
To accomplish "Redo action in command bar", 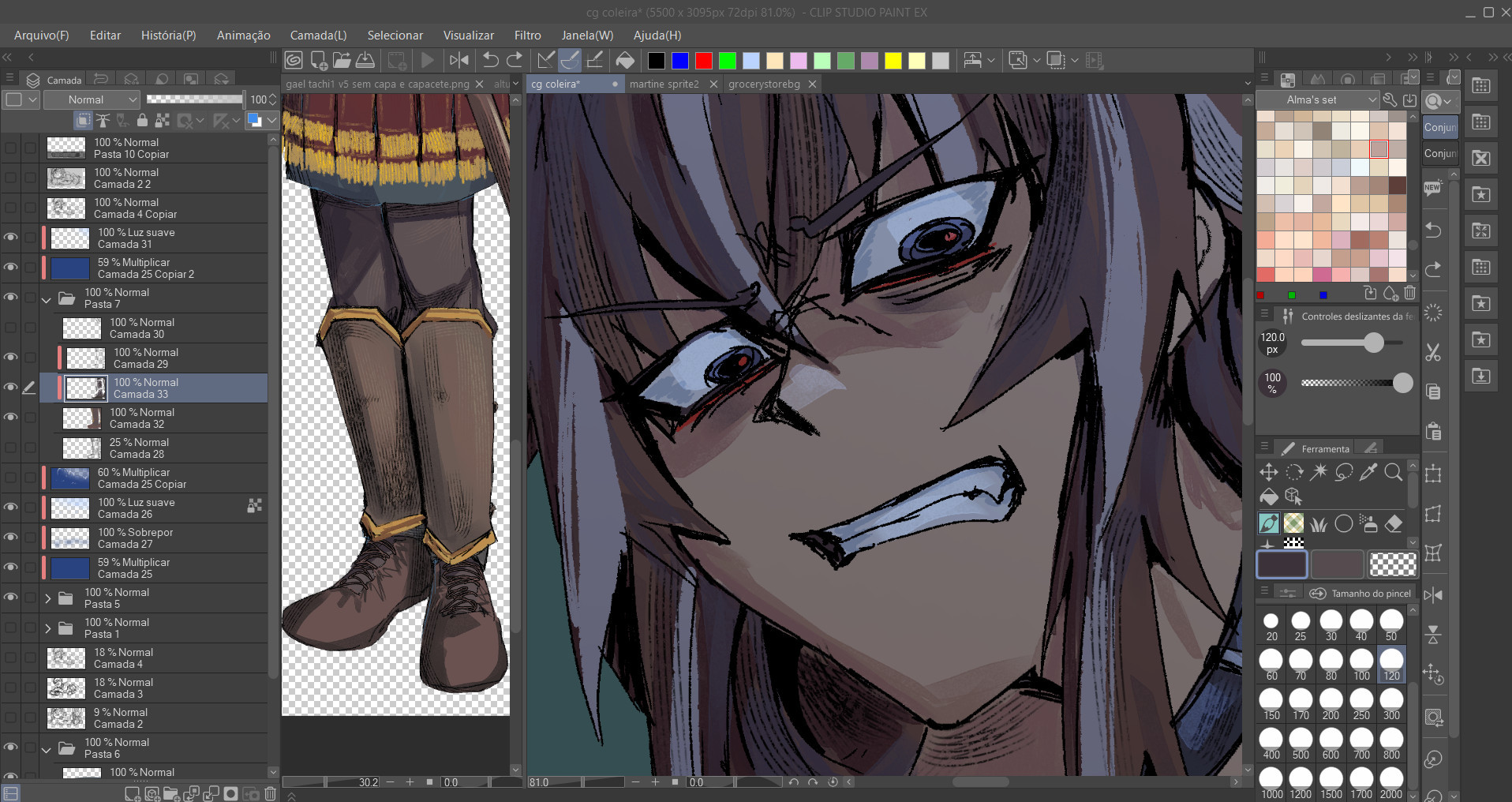I will 515,60.
